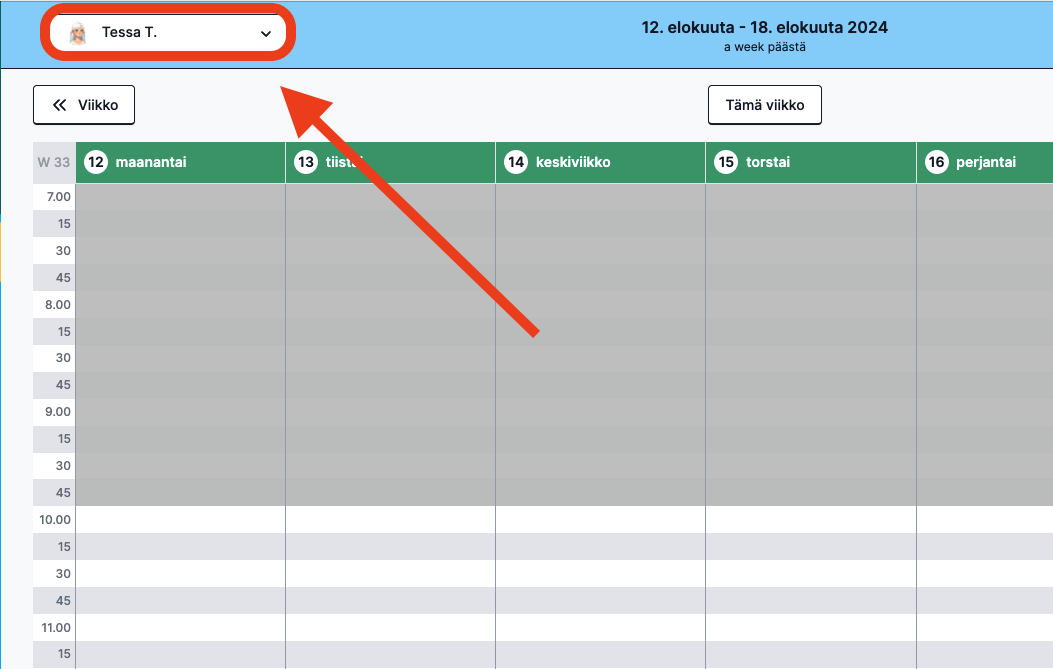Select Wednesday 10.30 time slot

(x=601, y=574)
